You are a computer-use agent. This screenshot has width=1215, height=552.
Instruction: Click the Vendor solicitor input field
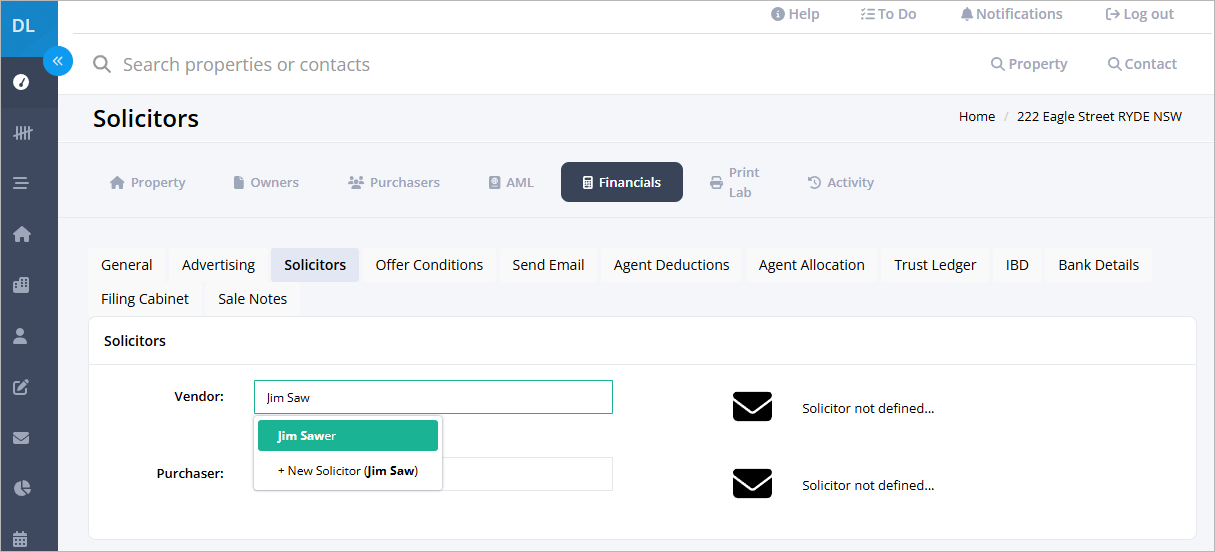tap(433, 397)
